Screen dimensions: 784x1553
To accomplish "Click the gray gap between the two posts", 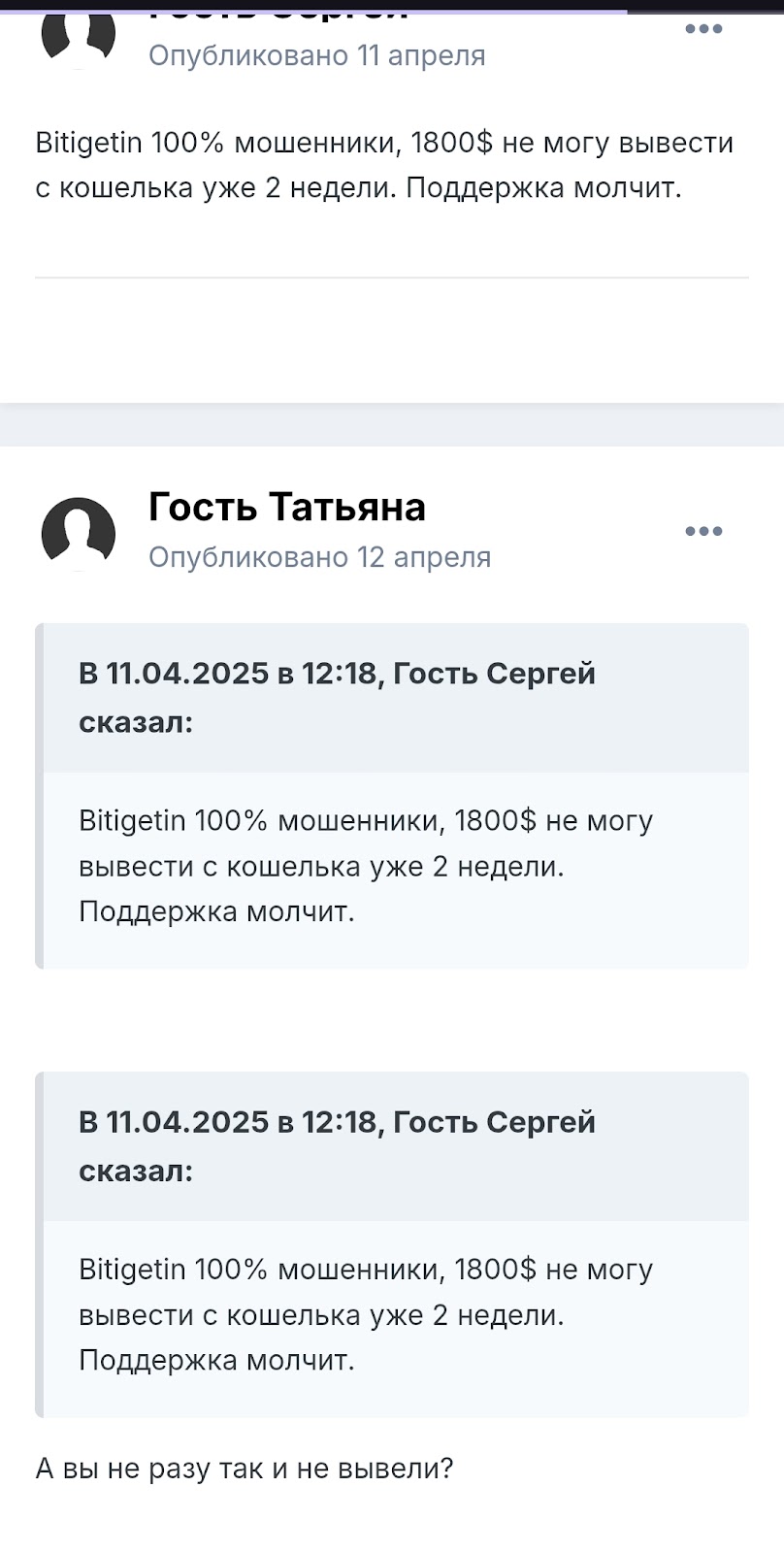I will (392, 424).
